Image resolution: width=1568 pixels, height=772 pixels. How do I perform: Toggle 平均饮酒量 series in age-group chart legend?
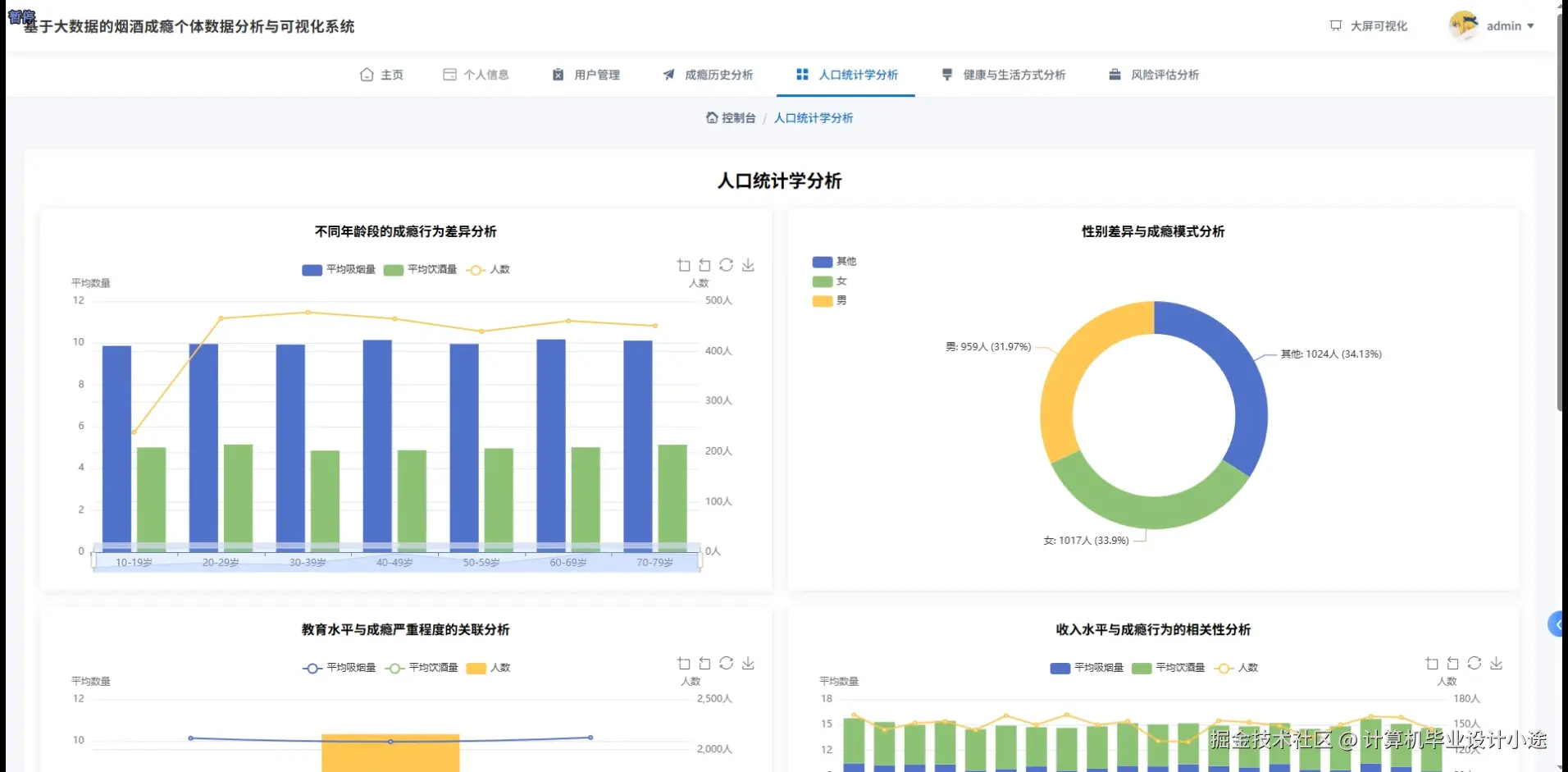[420, 269]
